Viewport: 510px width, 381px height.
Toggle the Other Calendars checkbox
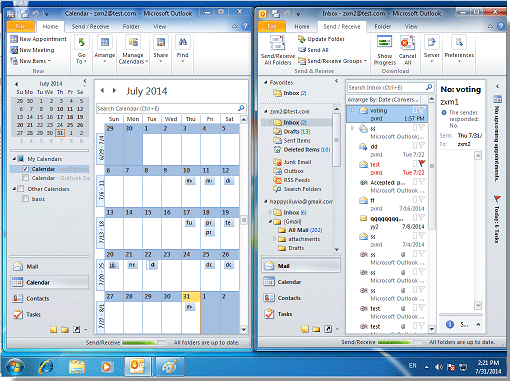tap(21, 189)
